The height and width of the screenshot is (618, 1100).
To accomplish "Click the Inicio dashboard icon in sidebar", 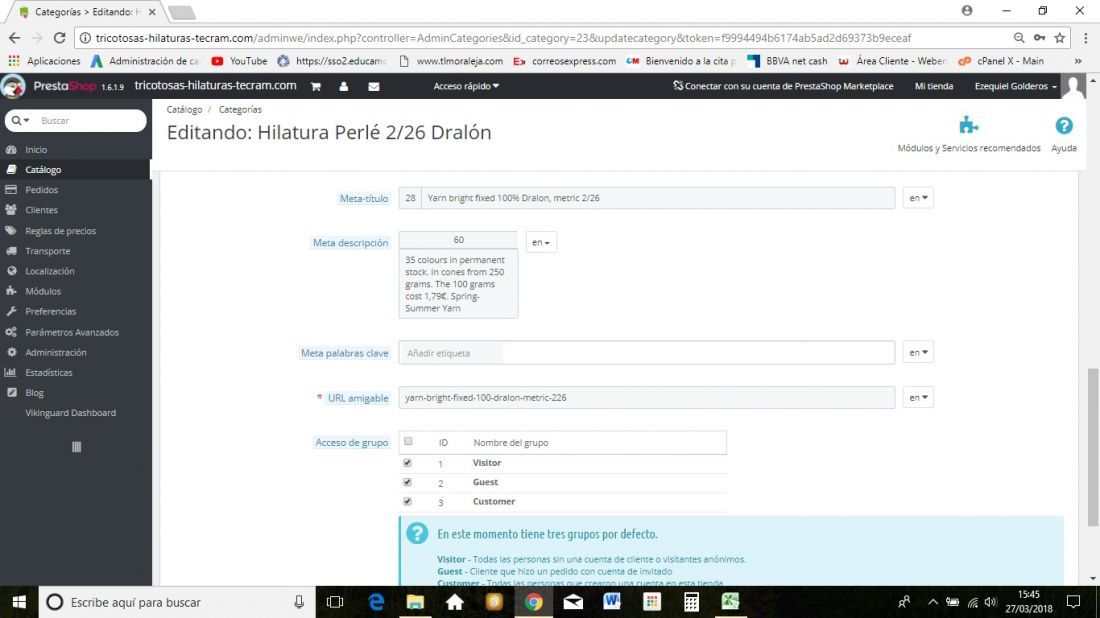I will (x=11, y=149).
